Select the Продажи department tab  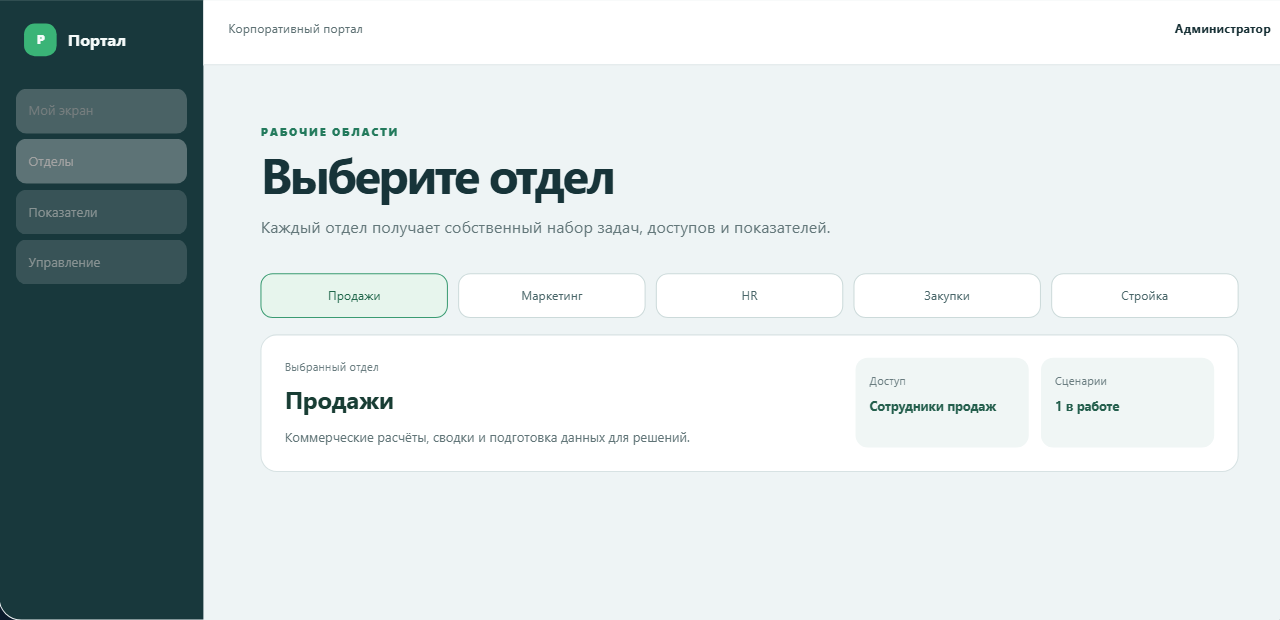354,296
